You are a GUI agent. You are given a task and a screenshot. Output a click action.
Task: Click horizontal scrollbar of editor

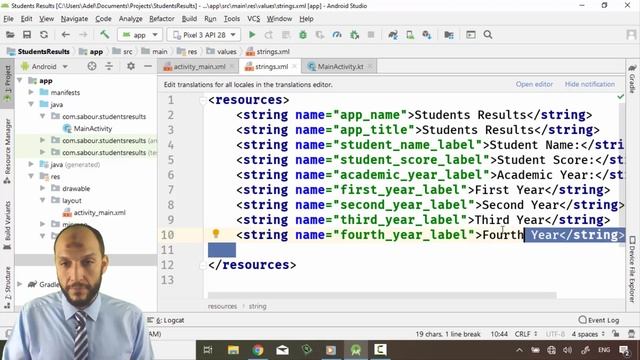click(x=382, y=295)
